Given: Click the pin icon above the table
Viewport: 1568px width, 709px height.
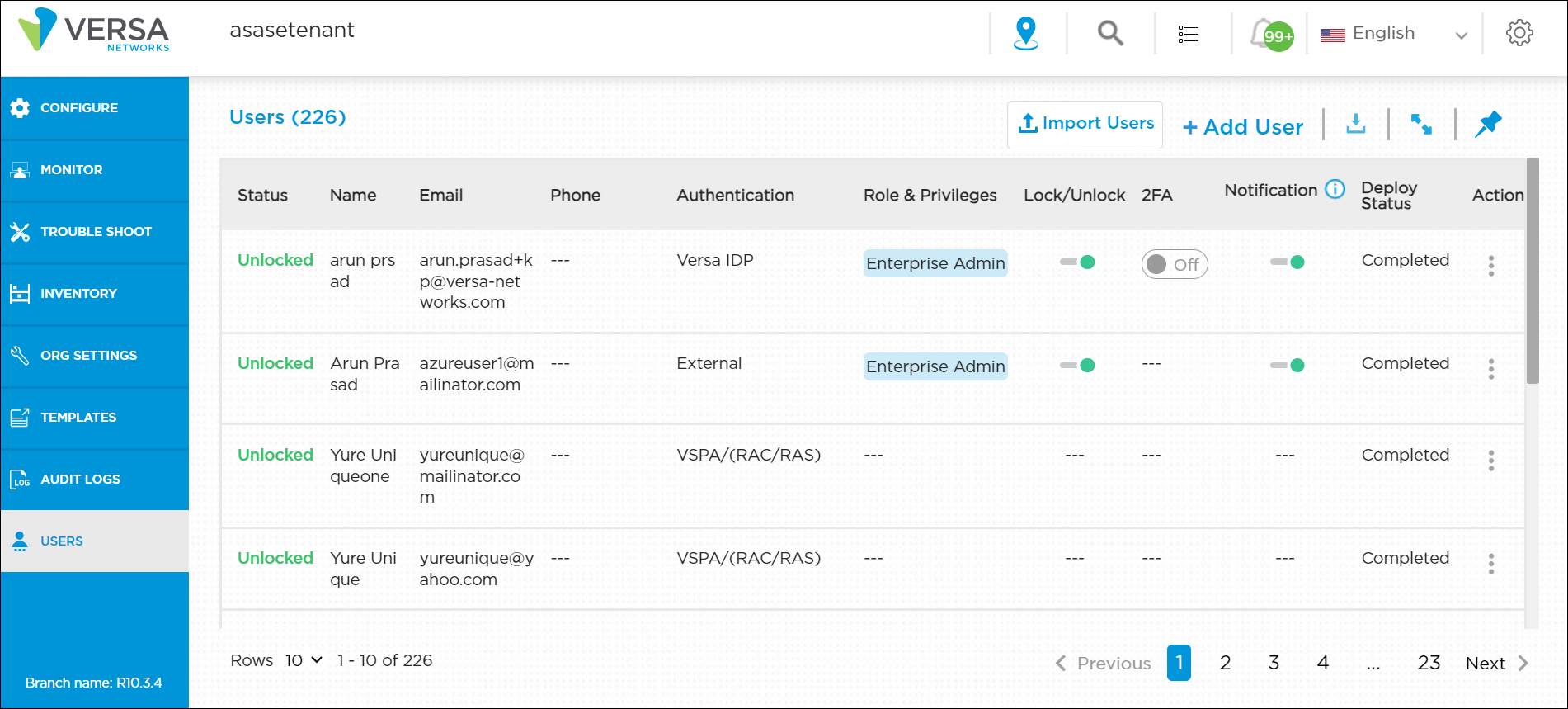Looking at the screenshot, I should tap(1488, 125).
